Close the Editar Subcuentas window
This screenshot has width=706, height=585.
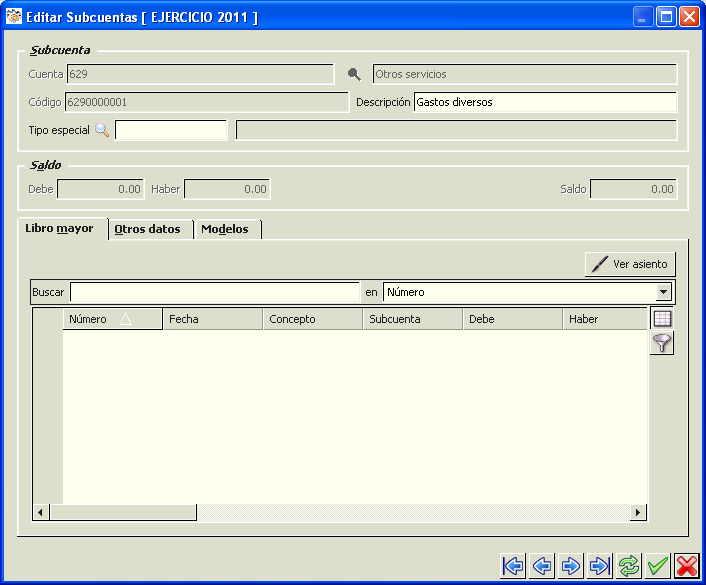click(x=689, y=17)
